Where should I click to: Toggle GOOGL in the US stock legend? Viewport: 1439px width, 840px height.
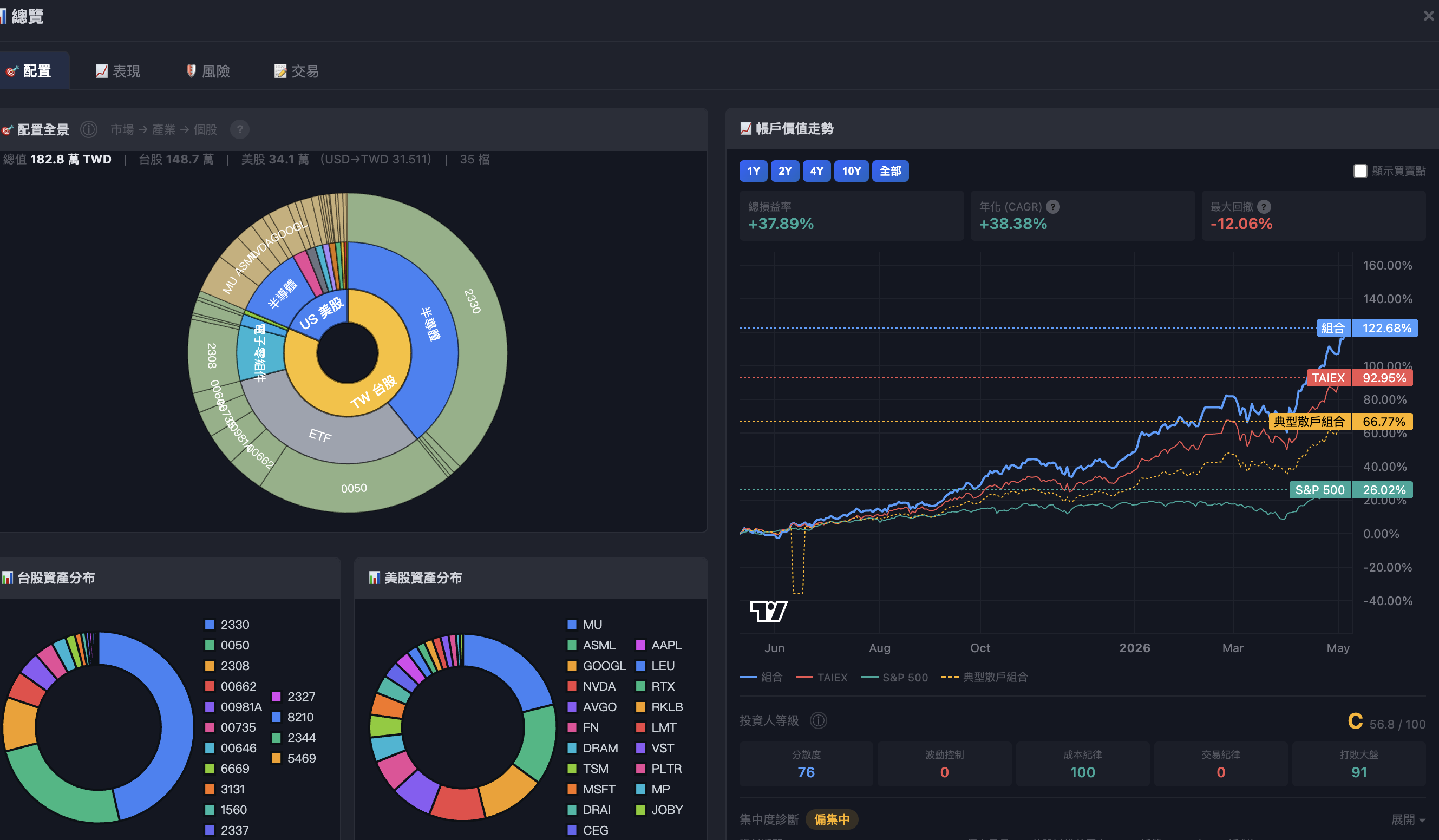pos(597,666)
